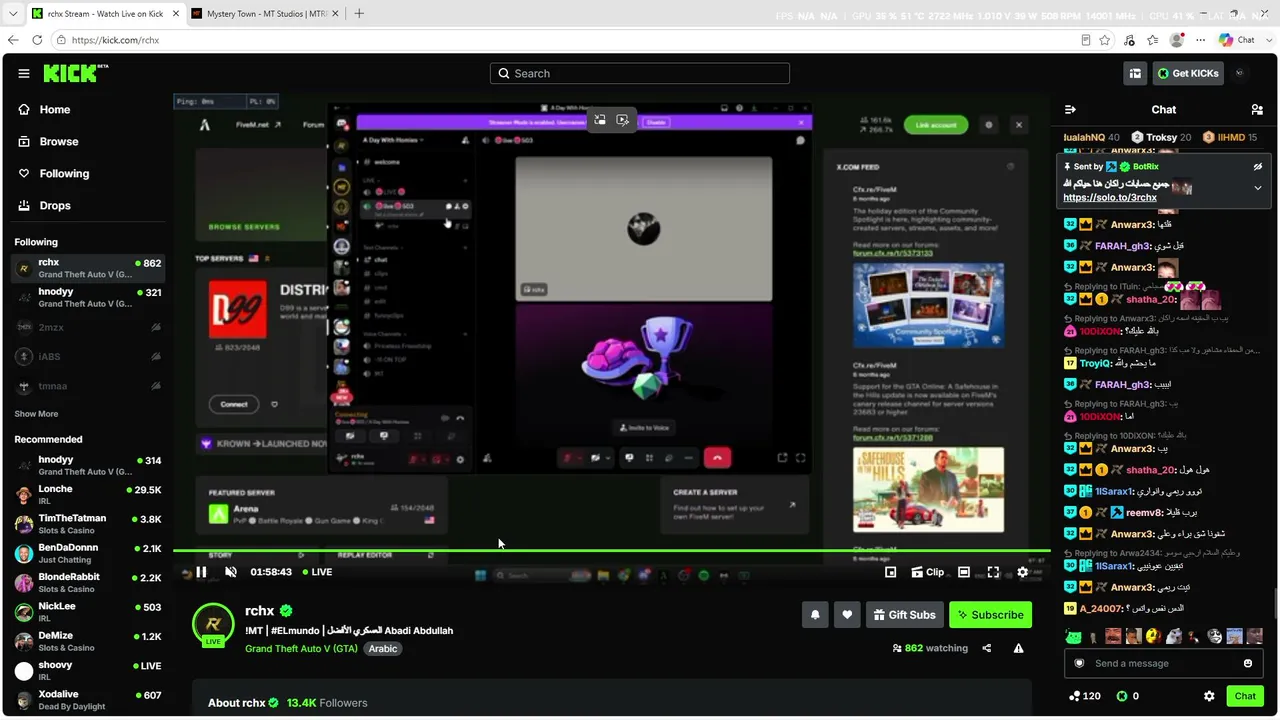Click the rchx channel avatar with LIVE badge
1280x720 pixels.
213,624
